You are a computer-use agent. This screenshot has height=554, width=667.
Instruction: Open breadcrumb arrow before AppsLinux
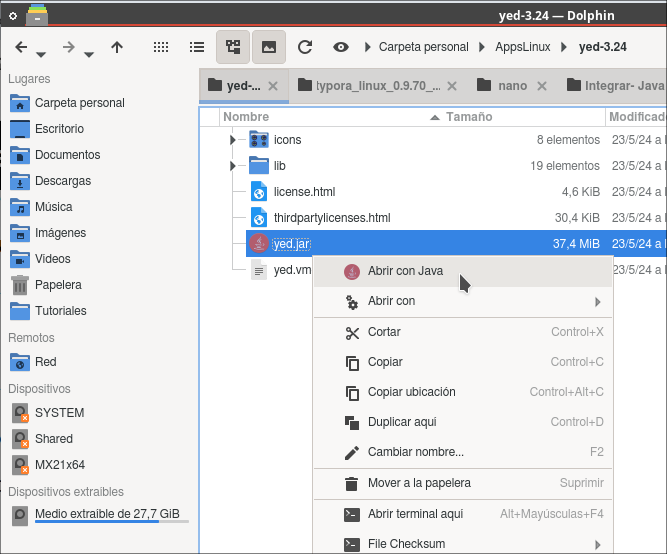[x=482, y=47]
